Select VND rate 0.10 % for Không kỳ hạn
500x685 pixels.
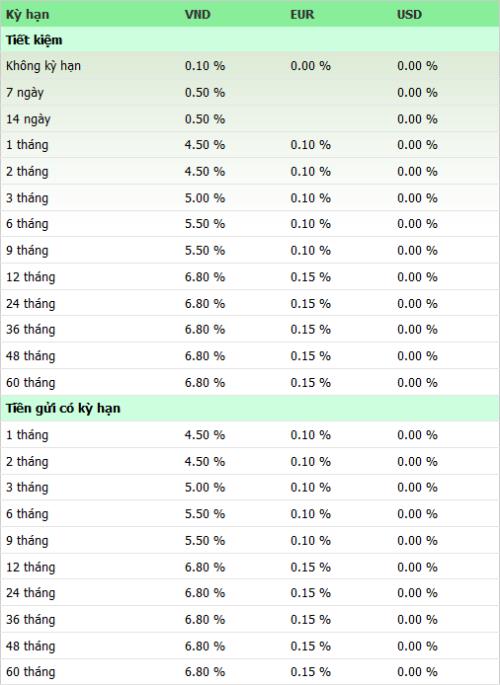point(205,66)
